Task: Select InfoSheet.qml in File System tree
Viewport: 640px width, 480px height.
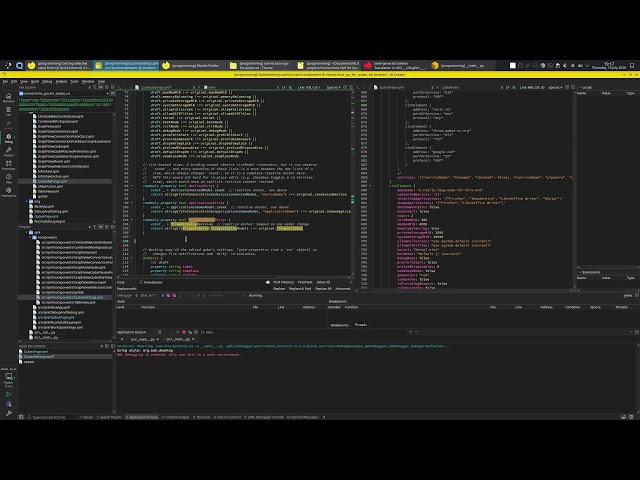Action: click(x=48, y=171)
